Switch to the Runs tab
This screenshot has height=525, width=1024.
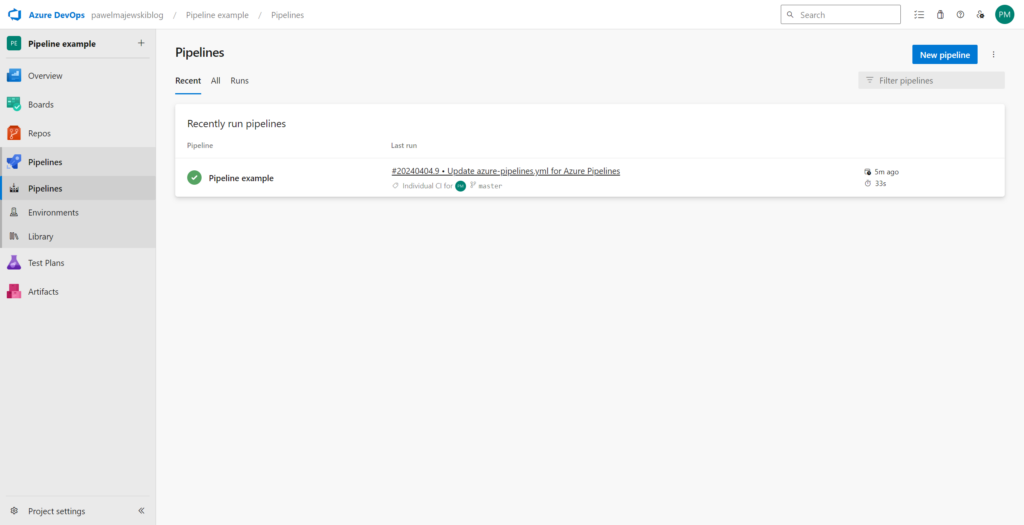[240, 81]
